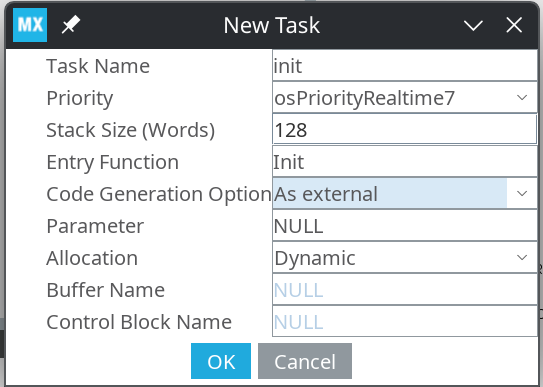Screen dimensions: 543x387
Task: Click the Stack Size (Words) label
Action: tap(131, 130)
